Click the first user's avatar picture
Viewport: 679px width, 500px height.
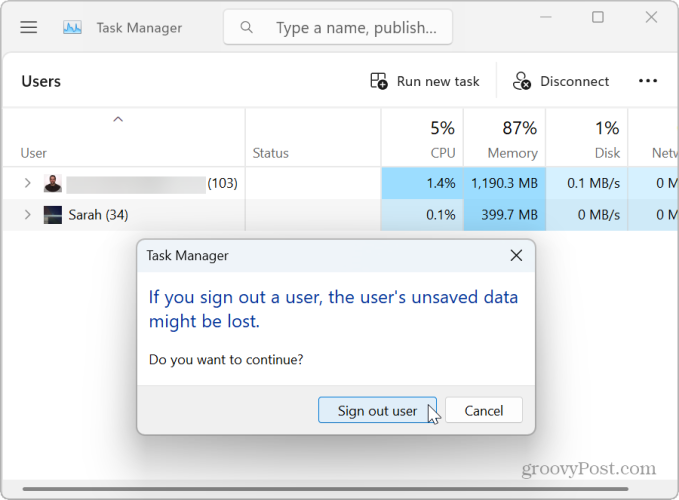[x=53, y=184]
